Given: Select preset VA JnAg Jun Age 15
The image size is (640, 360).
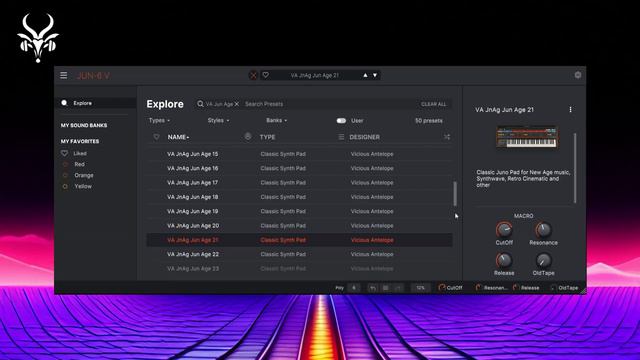Looking at the screenshot, I should 300,154.
